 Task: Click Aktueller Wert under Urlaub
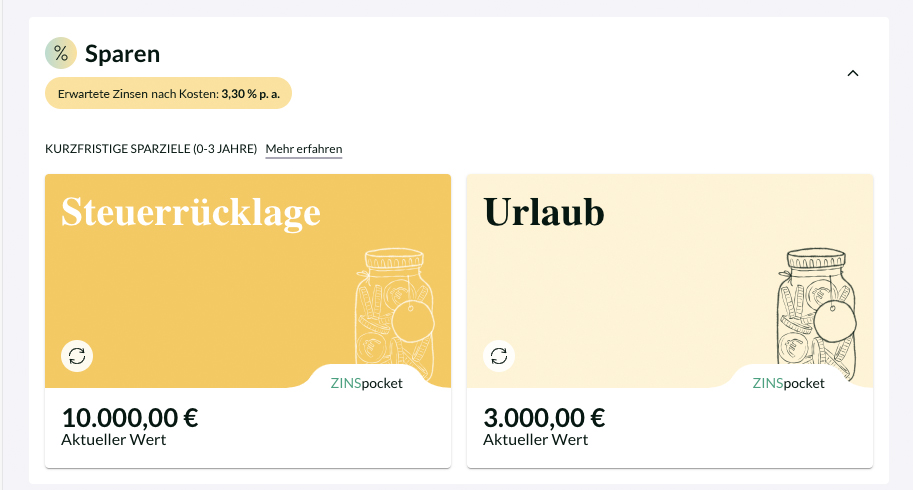pyautogui.click(x=536, y=439)
